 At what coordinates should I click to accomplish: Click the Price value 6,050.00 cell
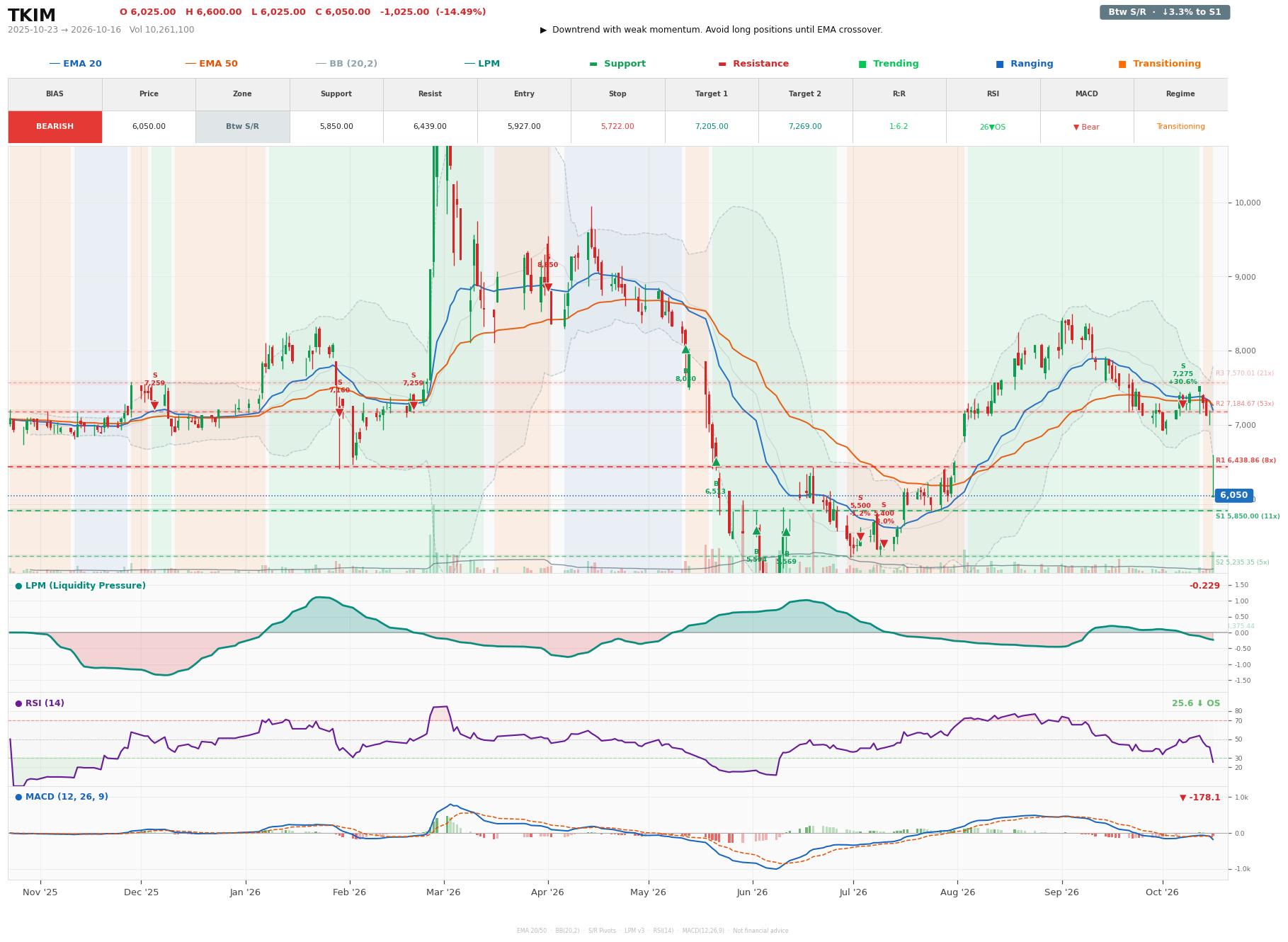tap(149, 127)
